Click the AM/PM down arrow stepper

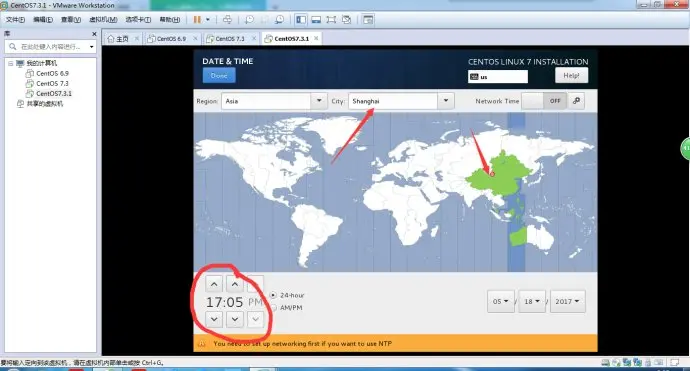coord(256,319)
